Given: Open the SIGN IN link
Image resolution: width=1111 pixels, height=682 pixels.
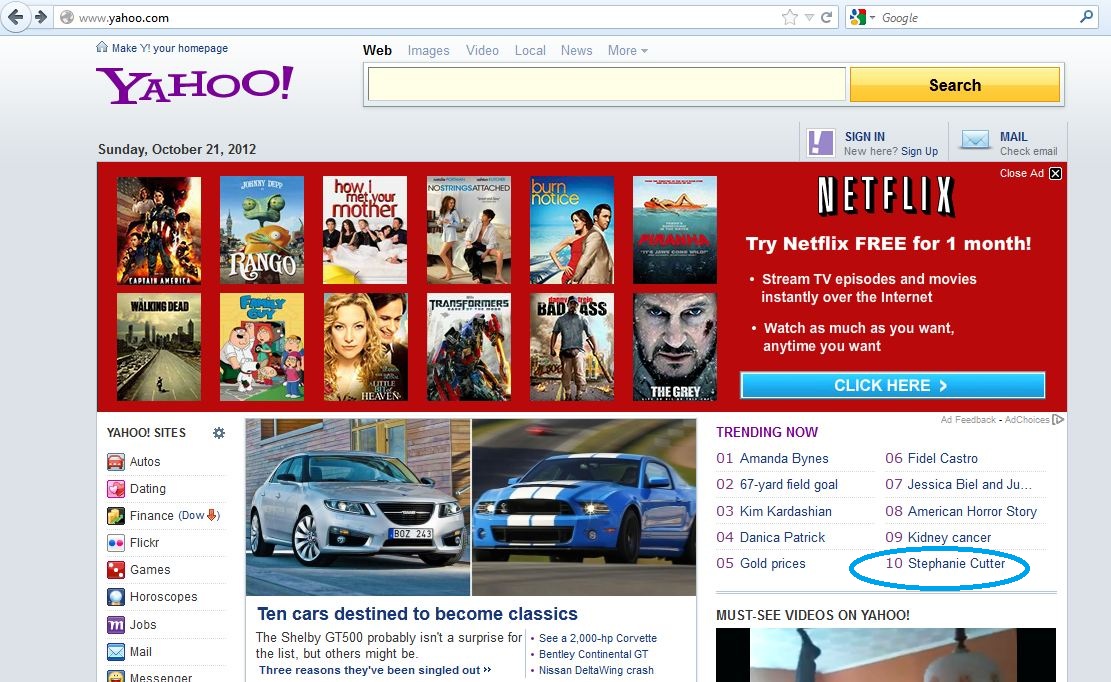Looking at the screenshot, I should click(864, 137).
